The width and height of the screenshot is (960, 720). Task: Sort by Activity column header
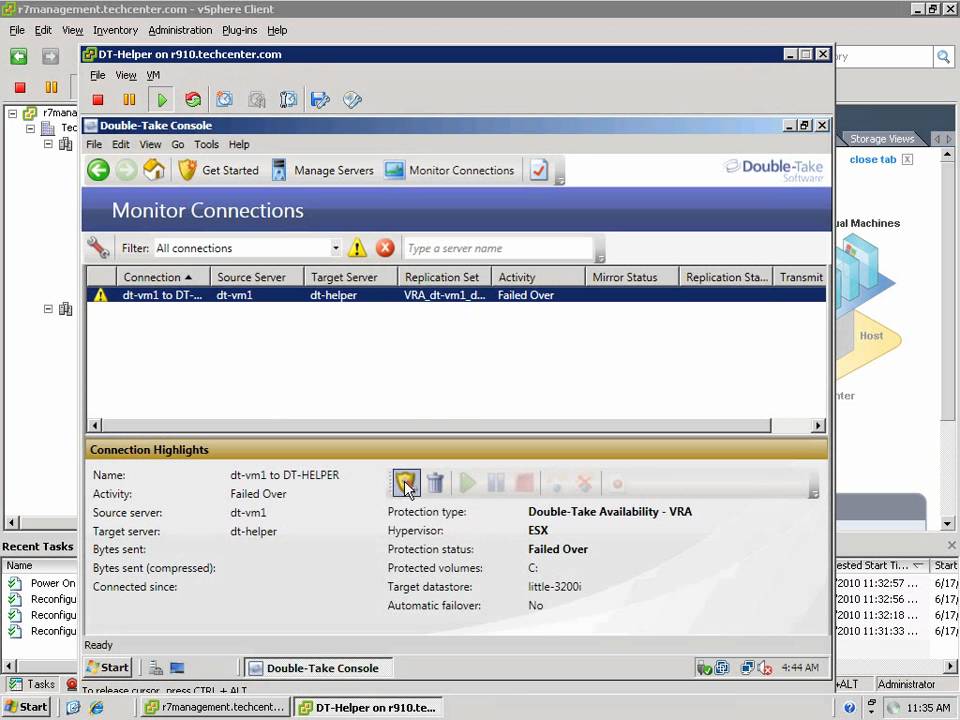point(538,277)
